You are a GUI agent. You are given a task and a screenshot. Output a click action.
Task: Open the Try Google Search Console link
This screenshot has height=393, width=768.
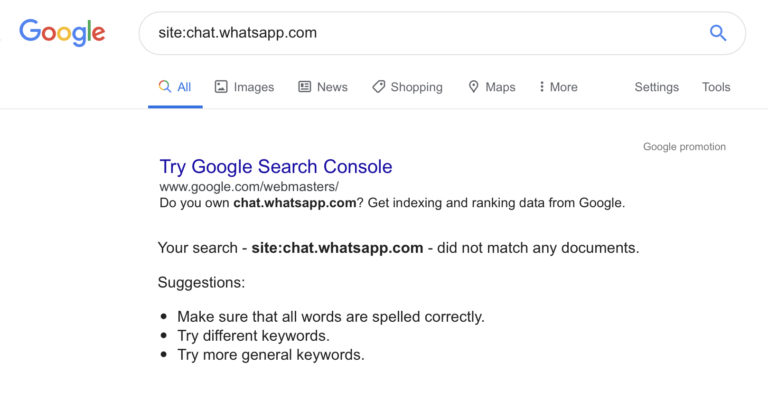coord(276,167)
